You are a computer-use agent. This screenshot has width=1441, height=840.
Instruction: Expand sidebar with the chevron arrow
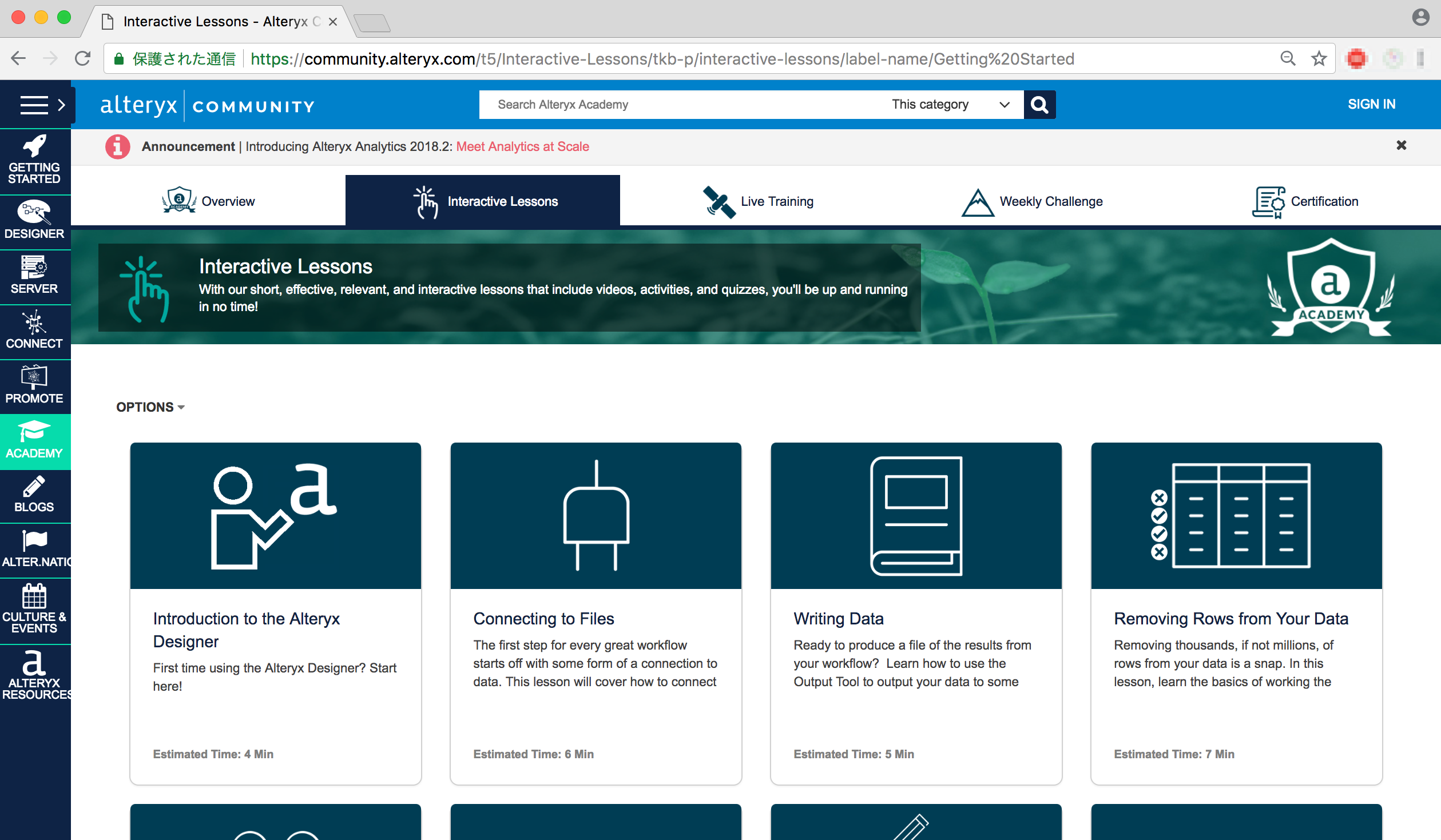(x=62, y=105)
